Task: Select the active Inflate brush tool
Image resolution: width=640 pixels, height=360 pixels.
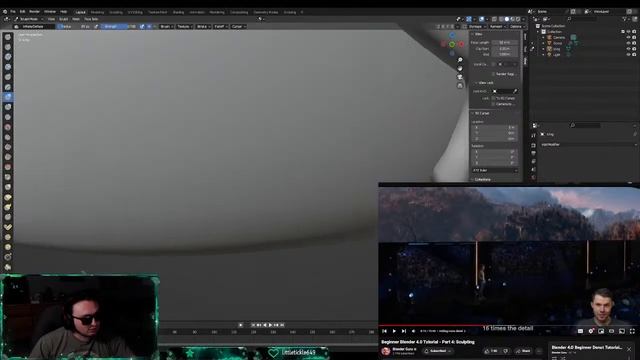Action: pyautogui.click(x=8, y=97)
